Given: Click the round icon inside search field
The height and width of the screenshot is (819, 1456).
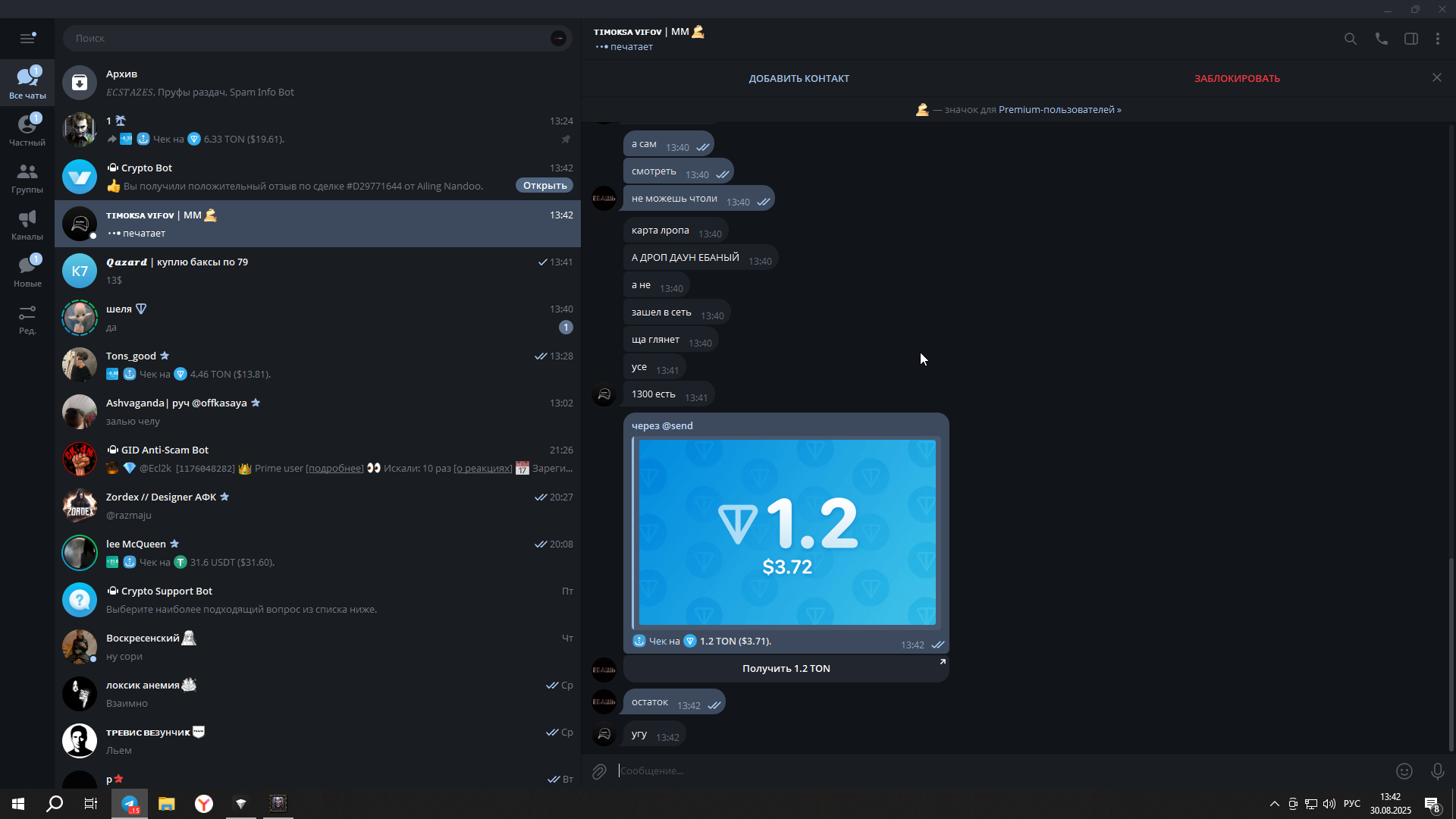Looking at the screenshot, I should [x=558, y=38].
